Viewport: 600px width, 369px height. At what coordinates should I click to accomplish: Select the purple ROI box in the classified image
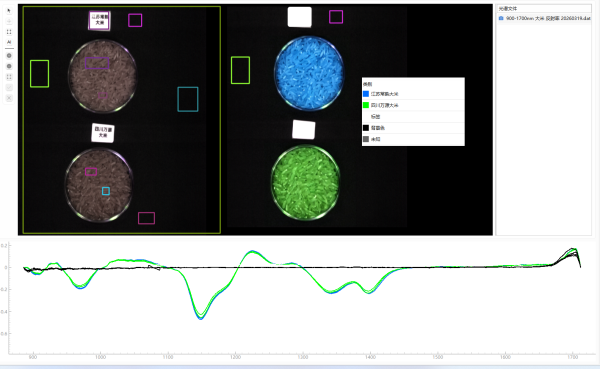(336, 17)
